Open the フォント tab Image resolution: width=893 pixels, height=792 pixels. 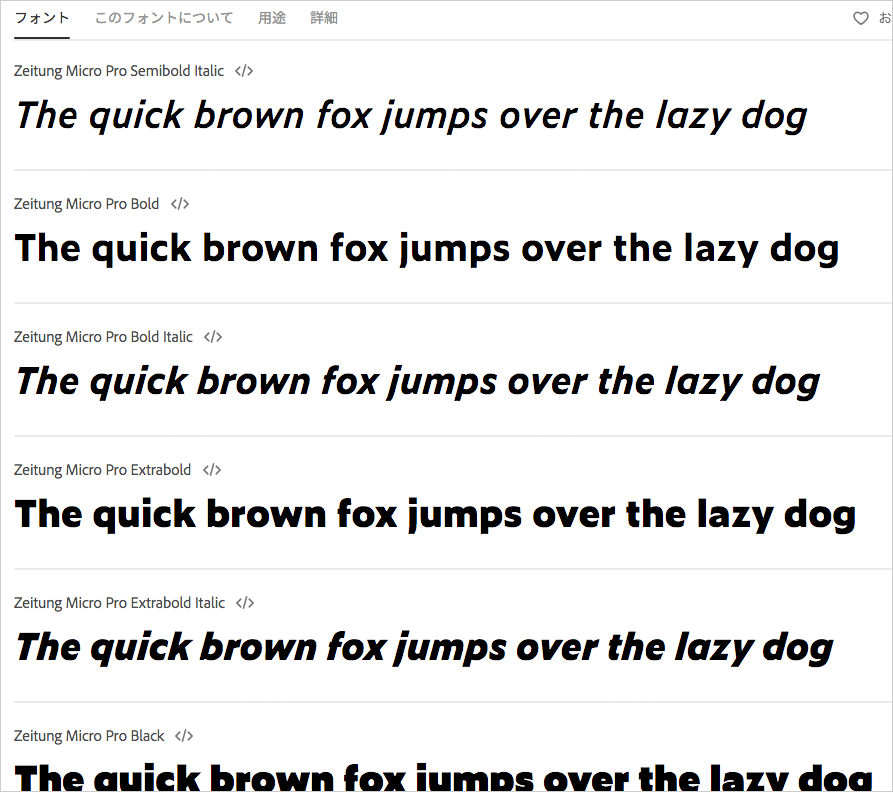pos(42,18)
